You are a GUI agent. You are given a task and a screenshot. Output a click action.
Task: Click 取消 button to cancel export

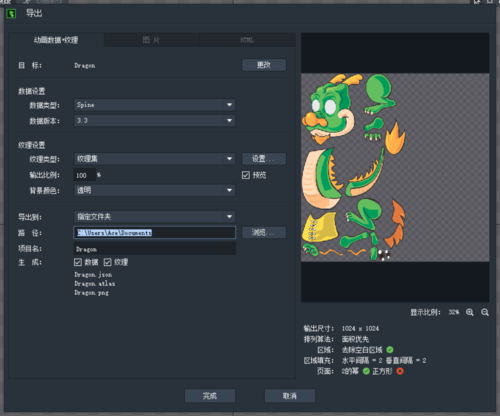pos(290,396)
